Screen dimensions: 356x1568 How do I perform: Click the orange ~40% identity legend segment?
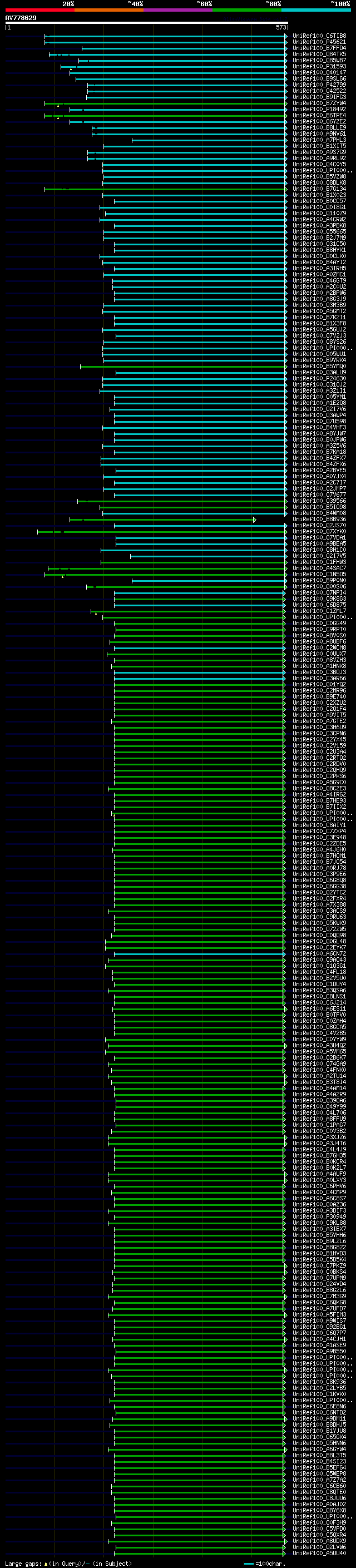coord(109,10)
